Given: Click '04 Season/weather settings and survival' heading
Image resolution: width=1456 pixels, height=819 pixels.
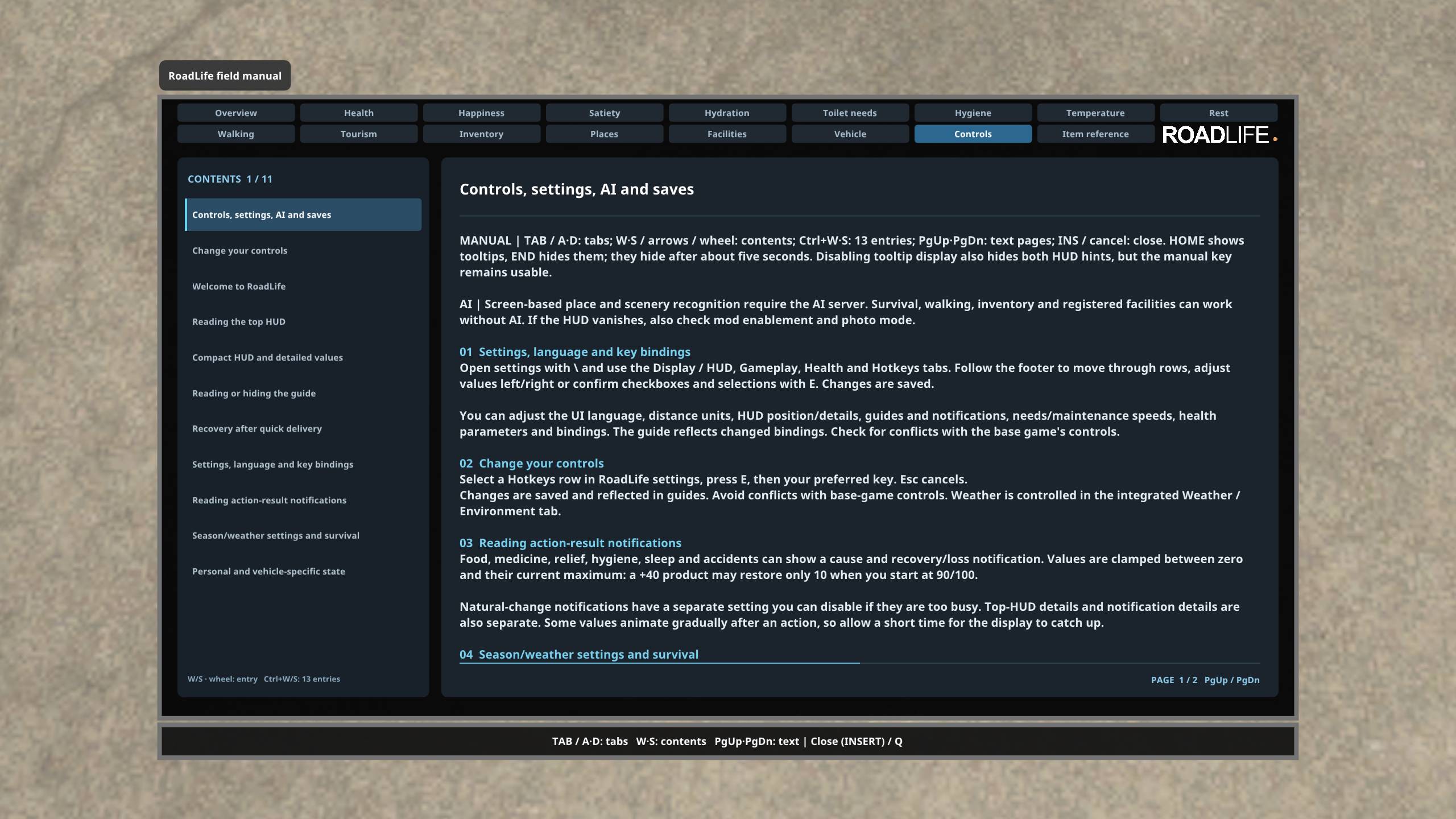Looking at the screenshot, I should click(x=579, y=654).
